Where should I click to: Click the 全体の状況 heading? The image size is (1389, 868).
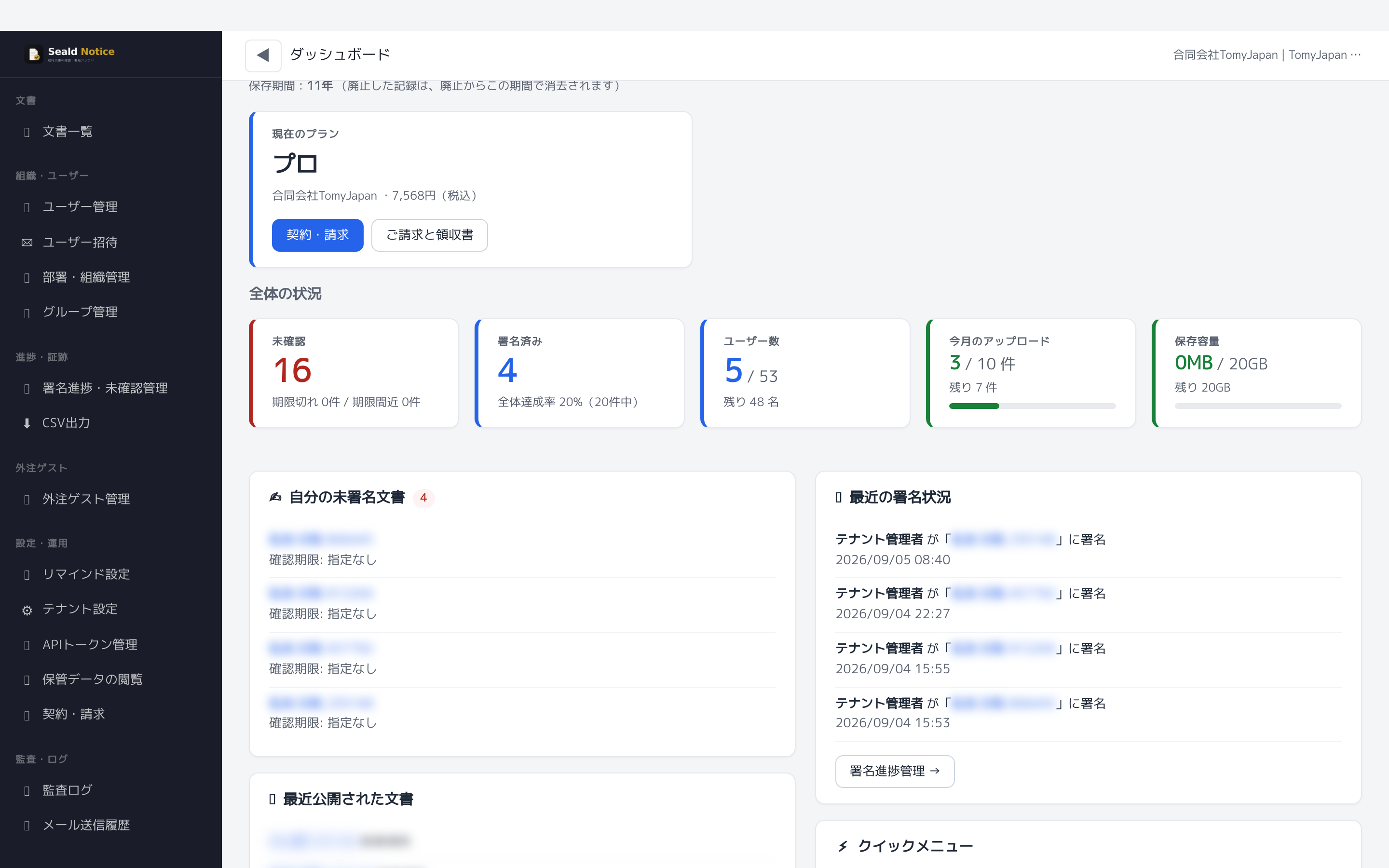point(285,294)
